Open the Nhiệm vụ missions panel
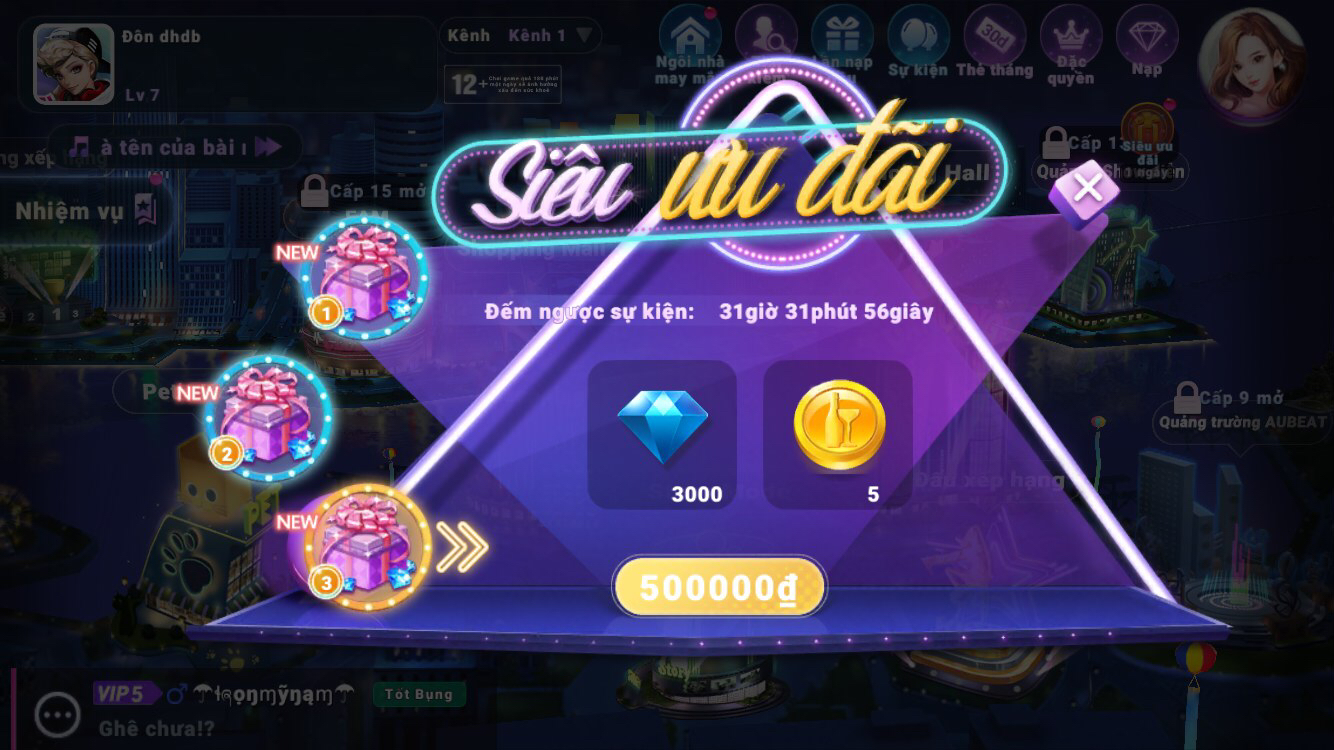Viewport: 1334px width, 750px height. click(x=85, y=210)
